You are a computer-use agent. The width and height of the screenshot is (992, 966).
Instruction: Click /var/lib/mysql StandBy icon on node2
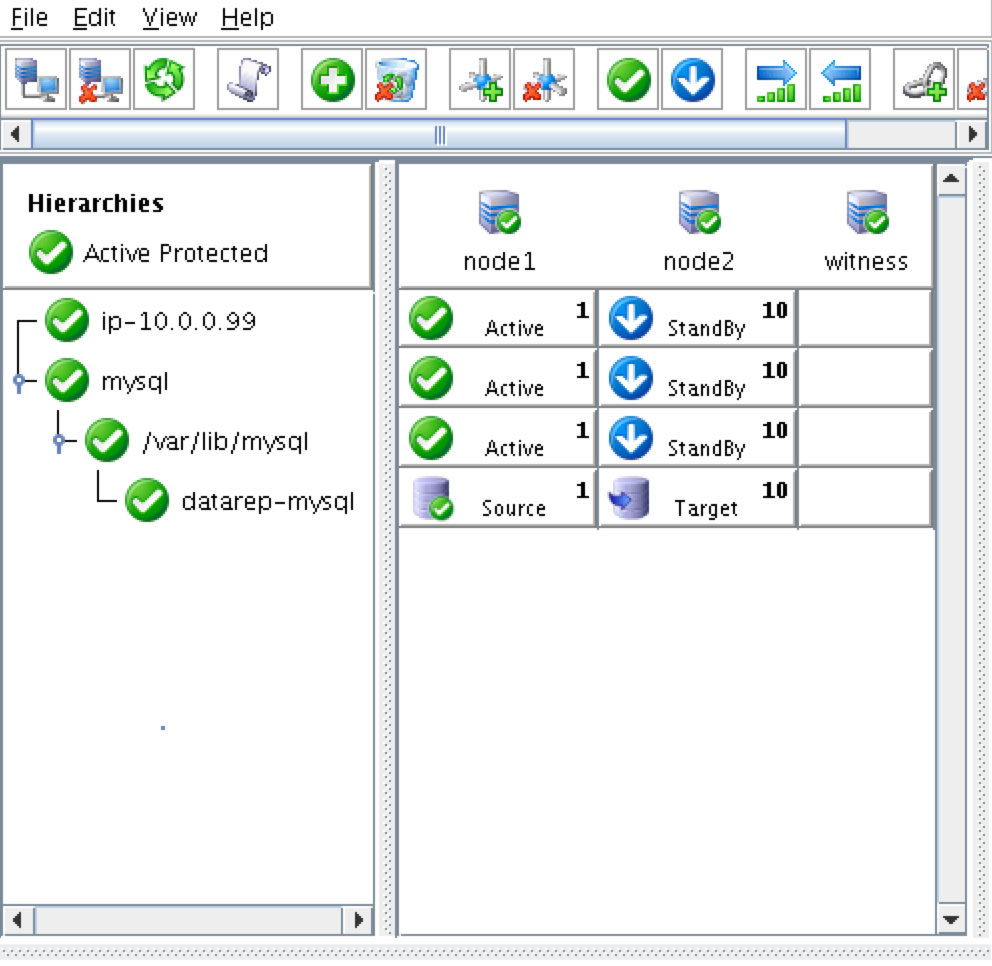[x=631, y=438]
